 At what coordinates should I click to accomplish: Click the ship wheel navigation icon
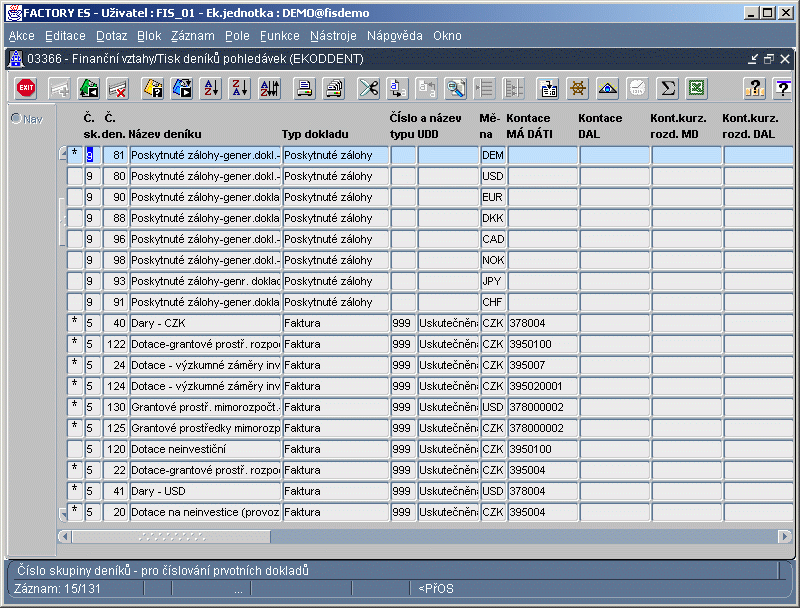578,88
